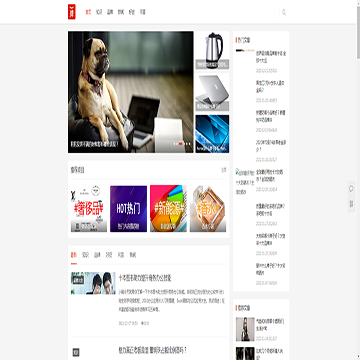Select the last navigation item in header
This screenshot has width=360, height=360.
(x=142, y=12)
